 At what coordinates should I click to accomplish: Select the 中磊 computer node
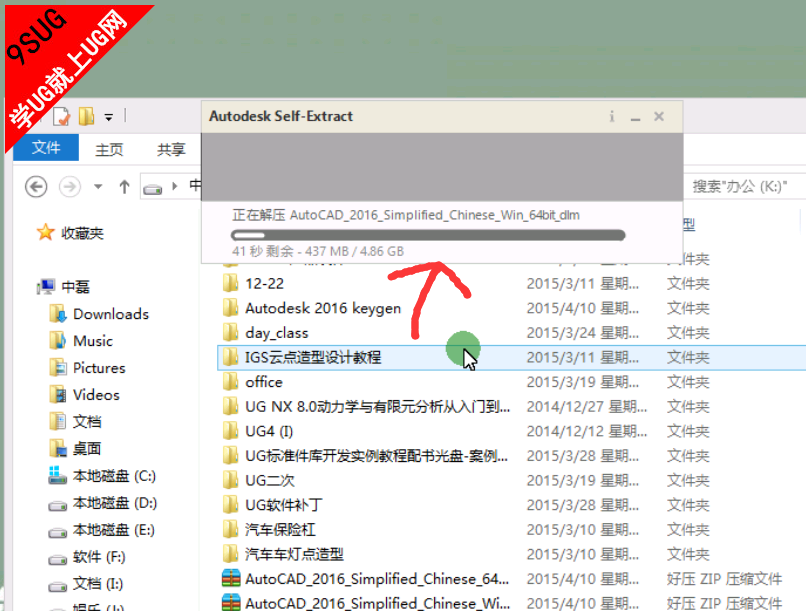tap(64, 287)
